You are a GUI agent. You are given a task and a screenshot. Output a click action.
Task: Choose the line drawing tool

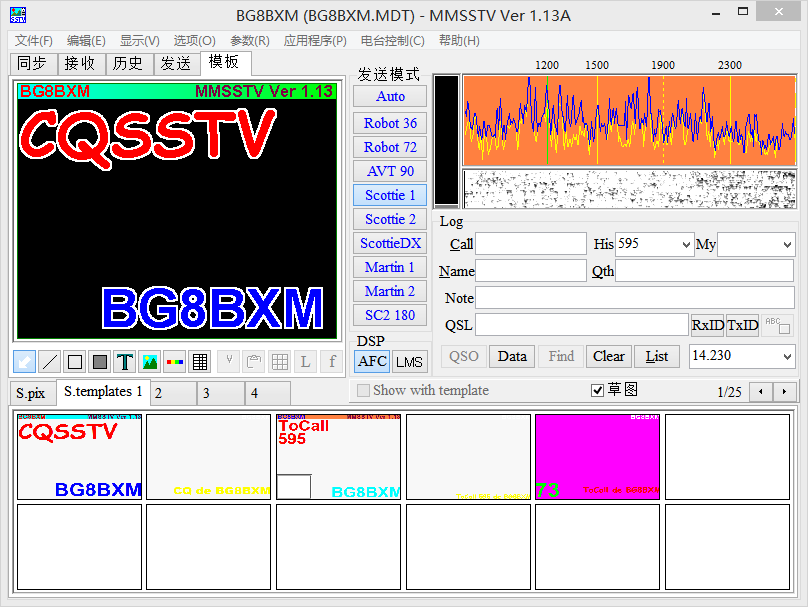point(49,362)
